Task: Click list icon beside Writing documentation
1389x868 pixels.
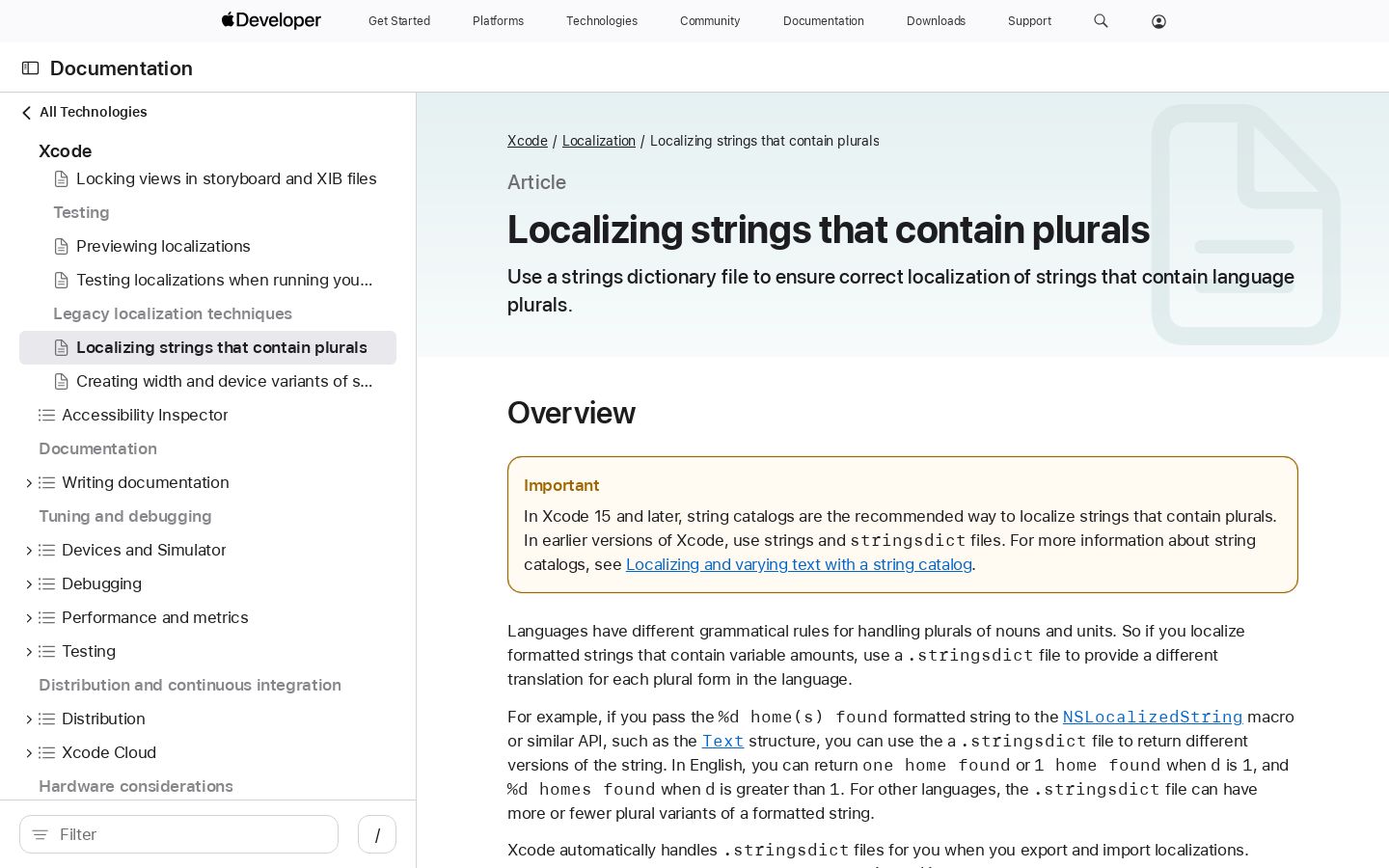Action: tap(46, 483)
